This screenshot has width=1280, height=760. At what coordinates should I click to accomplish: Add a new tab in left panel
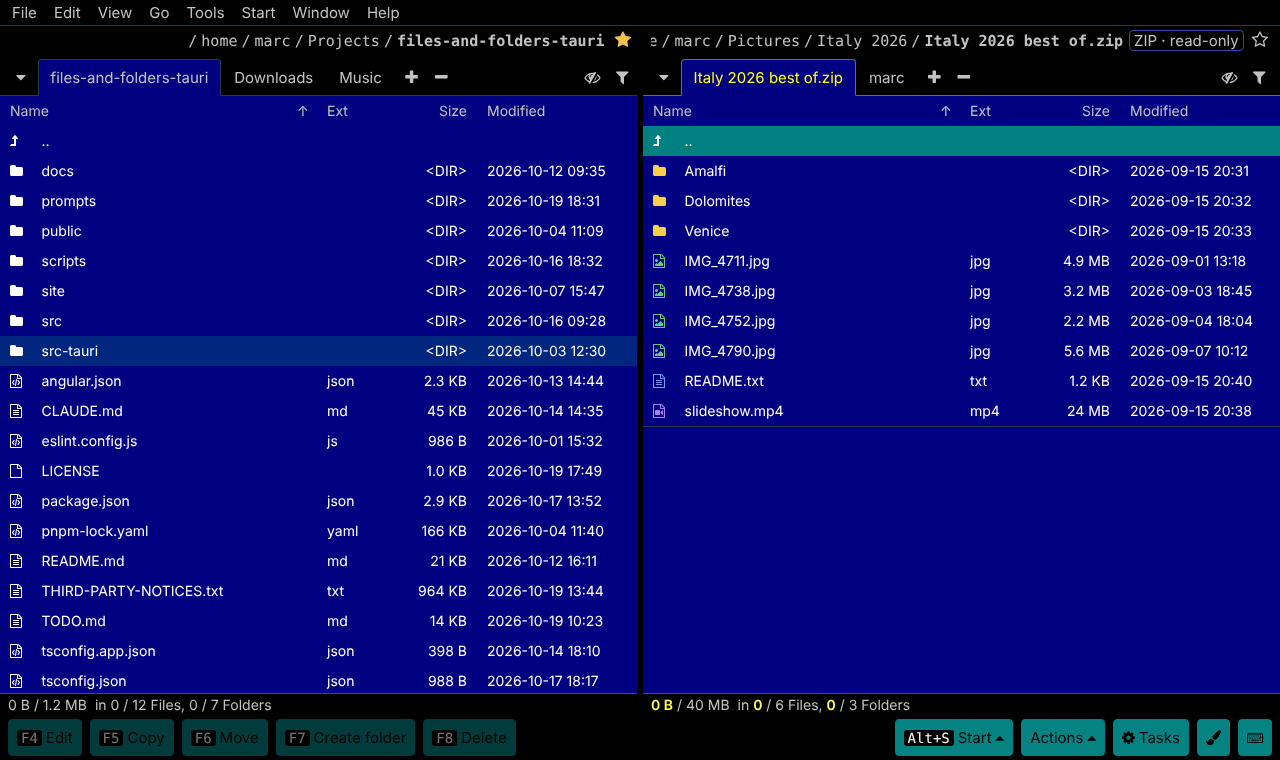[411, 77]
